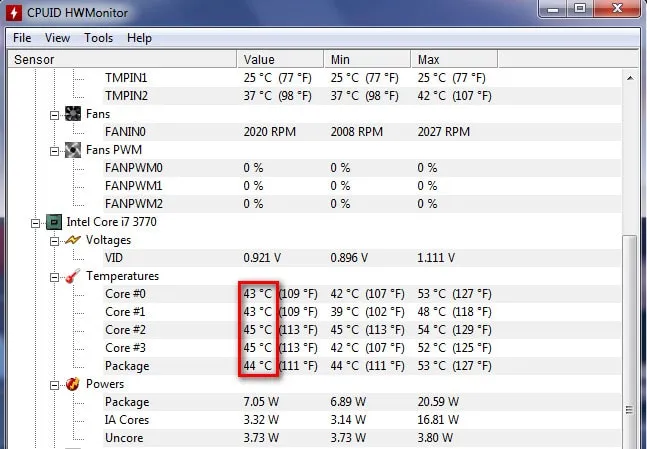This screenshot has height=449, width=647.
Task: Click the 16.81 W IA Cores max
Action: pyautogui.click(x=438, y=420)
